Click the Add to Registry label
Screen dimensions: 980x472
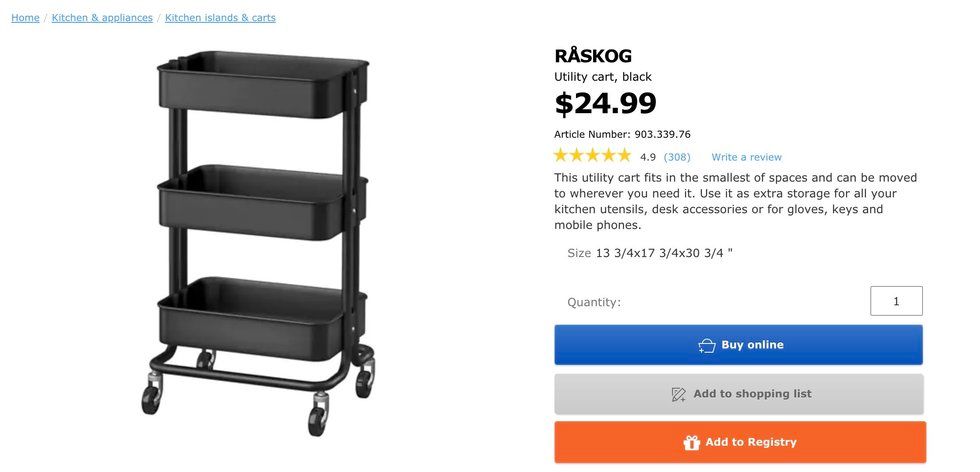[751, 442]
